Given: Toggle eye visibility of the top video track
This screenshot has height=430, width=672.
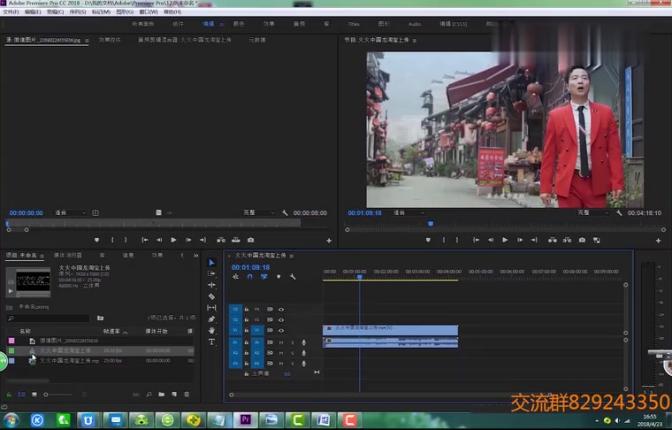Looking at the screenshot, I should coord(281,309).
